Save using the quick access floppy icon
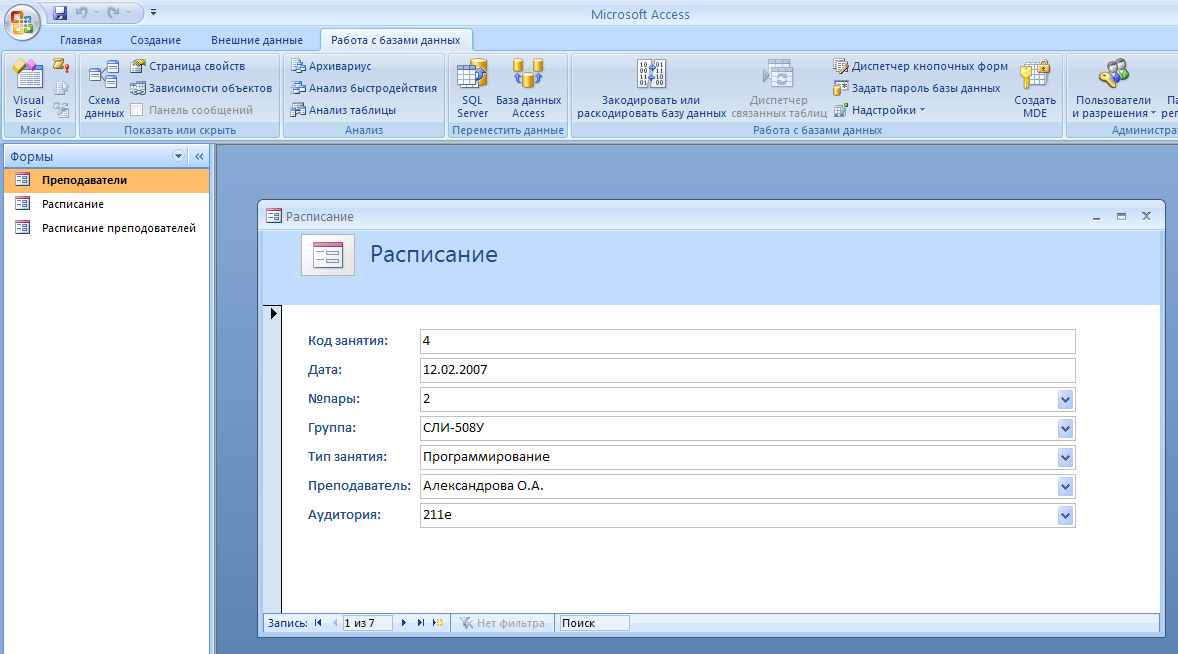The height and width of the screenshot is (654, 1178). pos(60,13)
